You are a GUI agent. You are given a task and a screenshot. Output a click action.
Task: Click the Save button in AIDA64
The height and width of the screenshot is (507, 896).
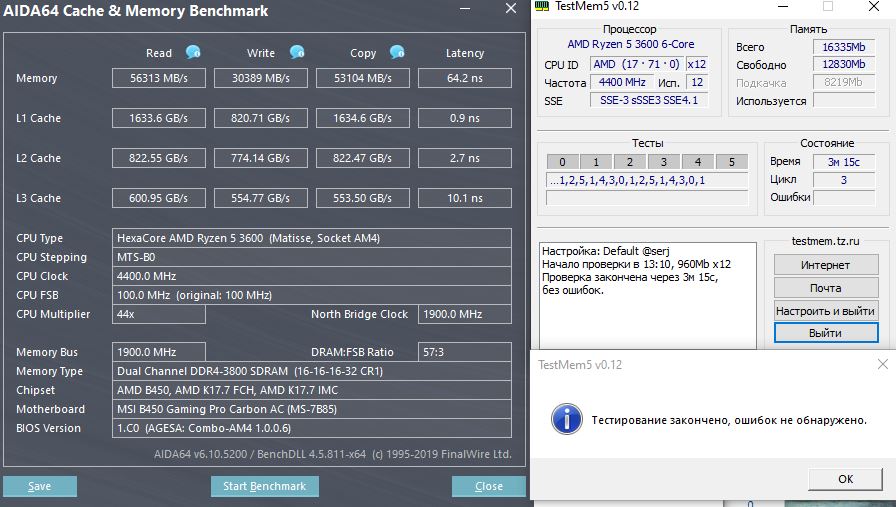(x=40, y=486)
